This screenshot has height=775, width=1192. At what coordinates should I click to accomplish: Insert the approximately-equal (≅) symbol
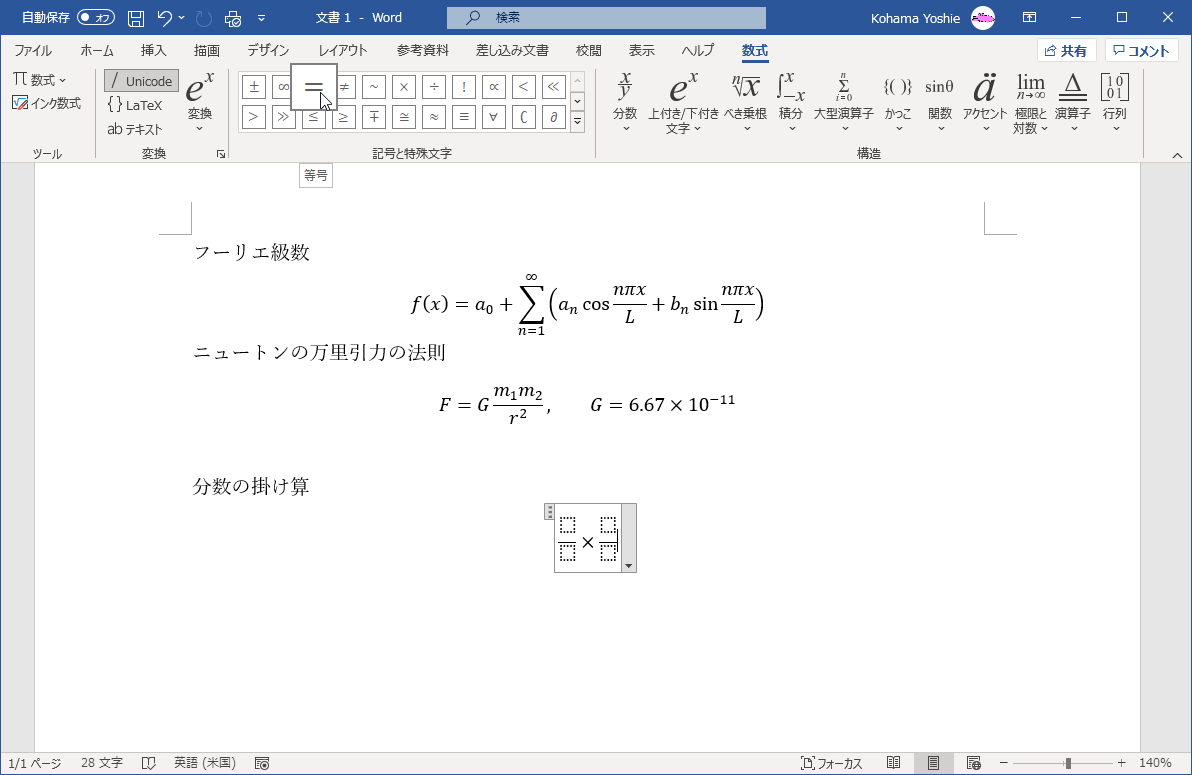(404, 117)
